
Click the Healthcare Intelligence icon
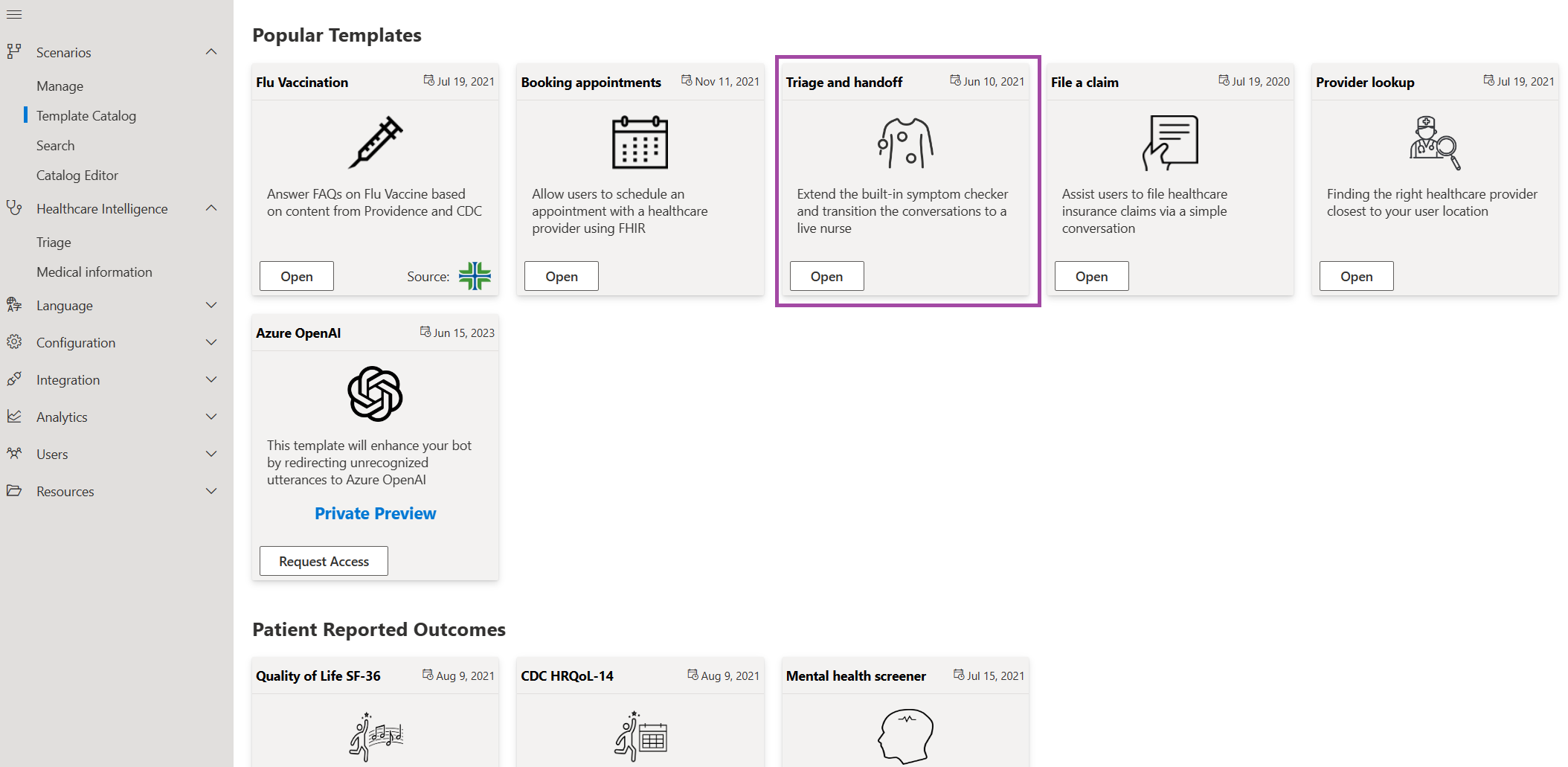pyautogui.click(x=15, y=208)
